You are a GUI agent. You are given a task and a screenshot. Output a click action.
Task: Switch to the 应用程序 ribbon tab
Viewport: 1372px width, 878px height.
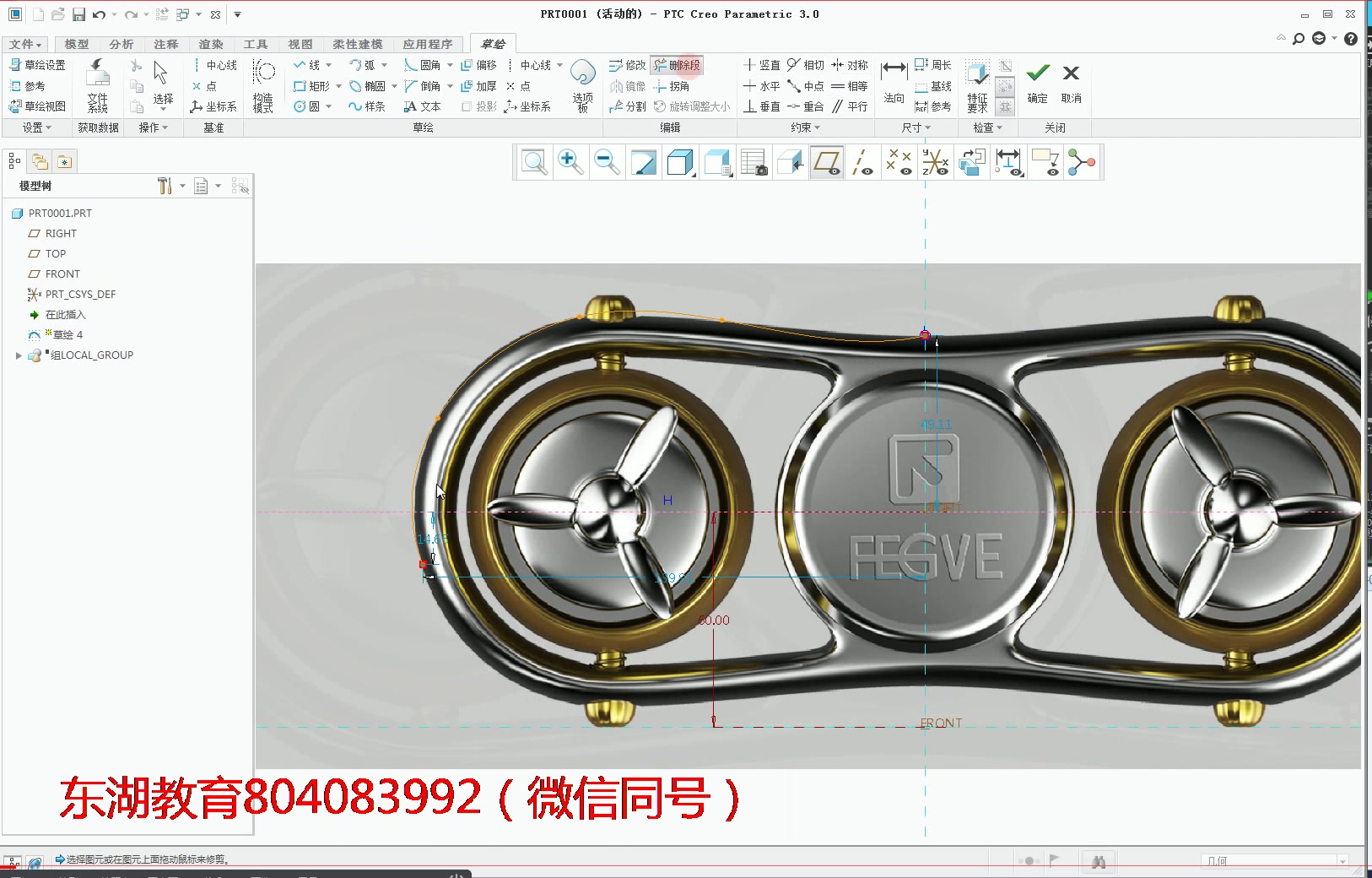(427, 44)
